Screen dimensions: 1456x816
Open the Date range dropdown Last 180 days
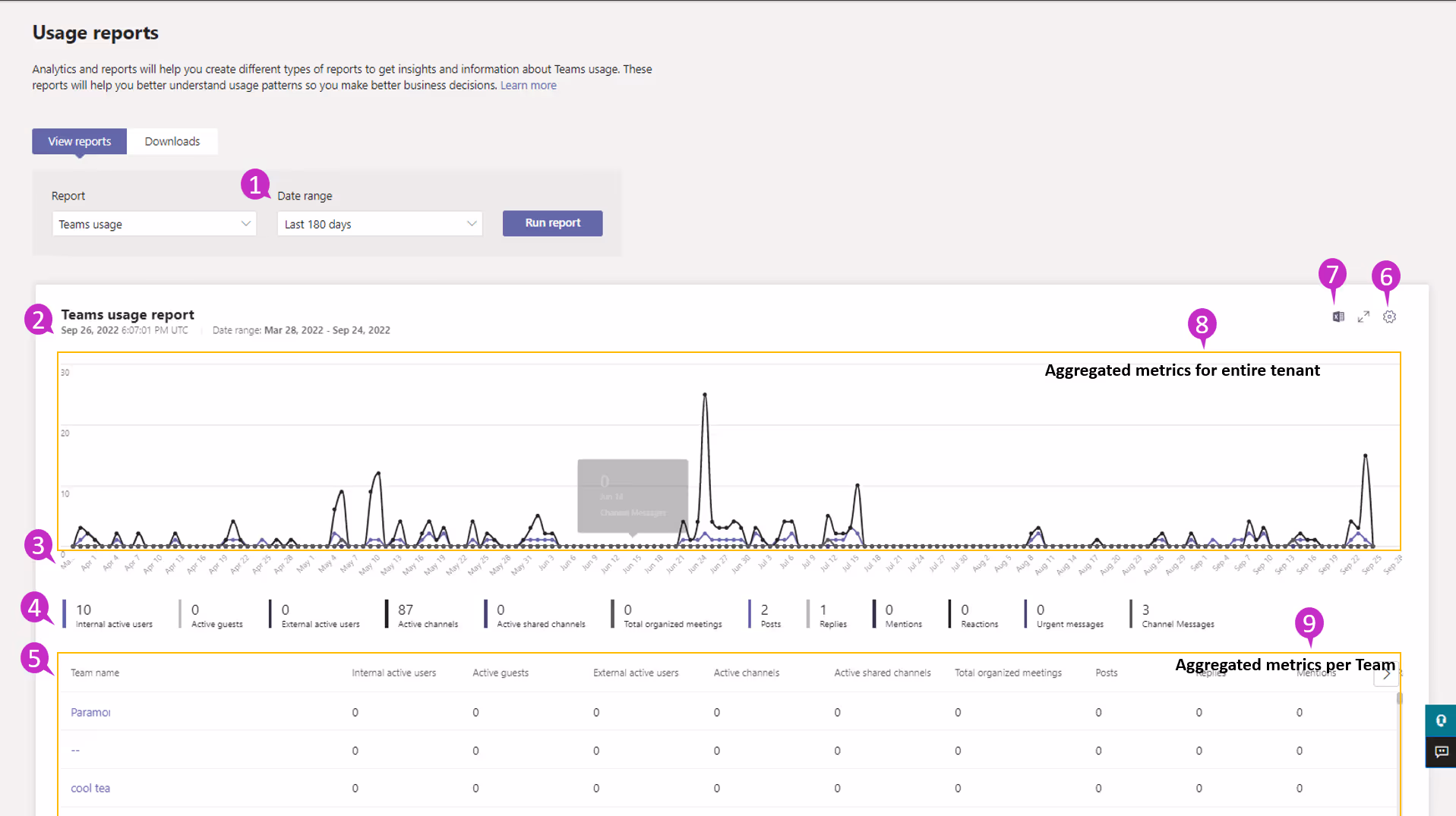click(x=380, y=224)
